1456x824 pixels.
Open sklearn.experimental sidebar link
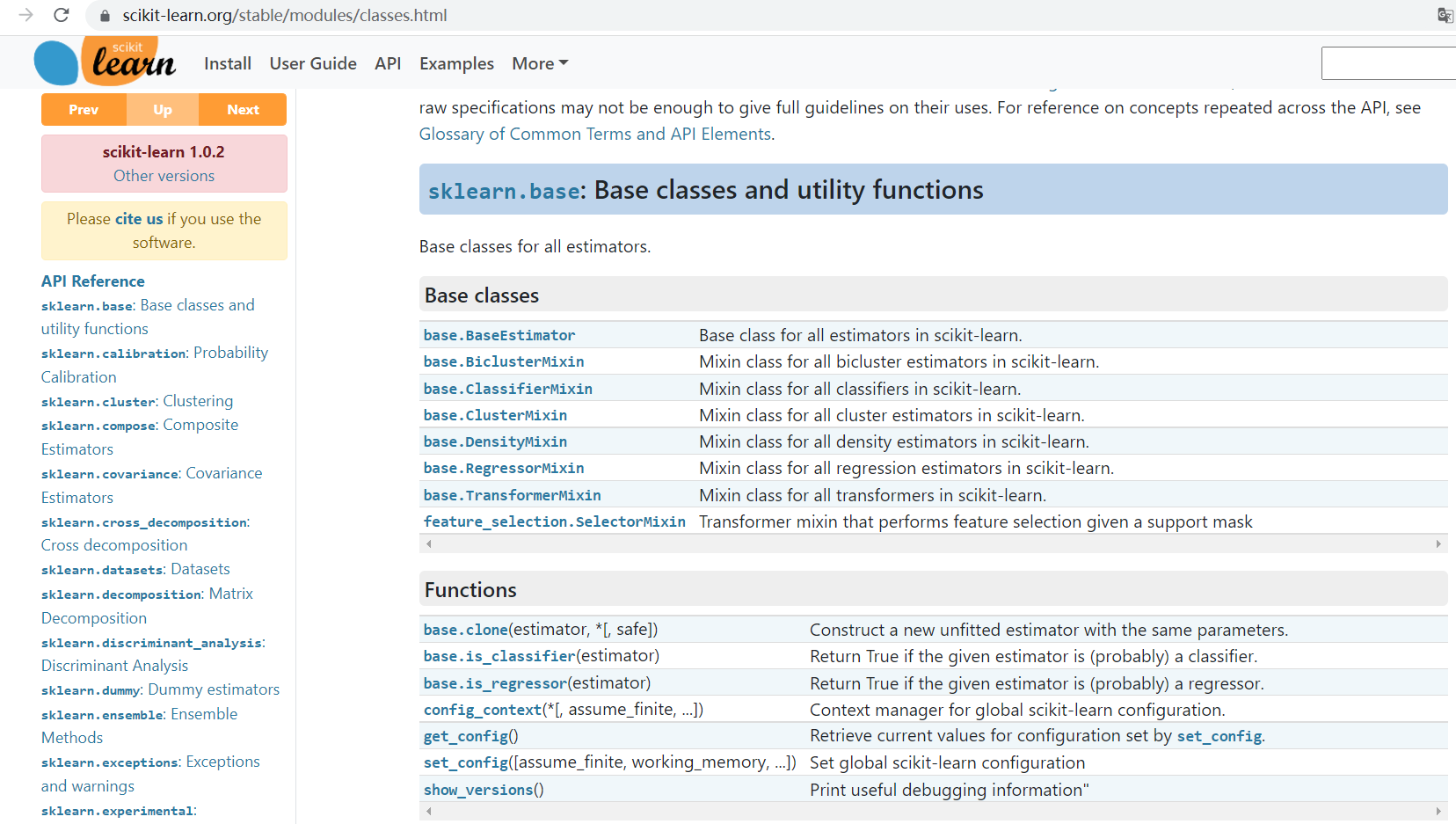point(119,811)
